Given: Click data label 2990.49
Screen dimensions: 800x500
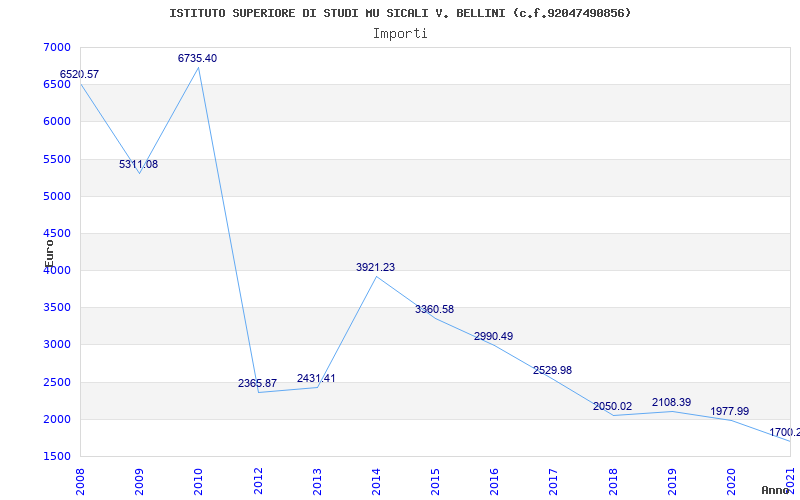Looking at the screenshot, I should tap(493, 337).
